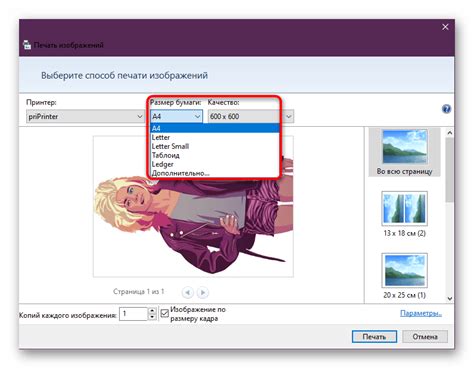474x369 pixels.
Task: Go to the previous page arrow
Action: pos(188,292)
